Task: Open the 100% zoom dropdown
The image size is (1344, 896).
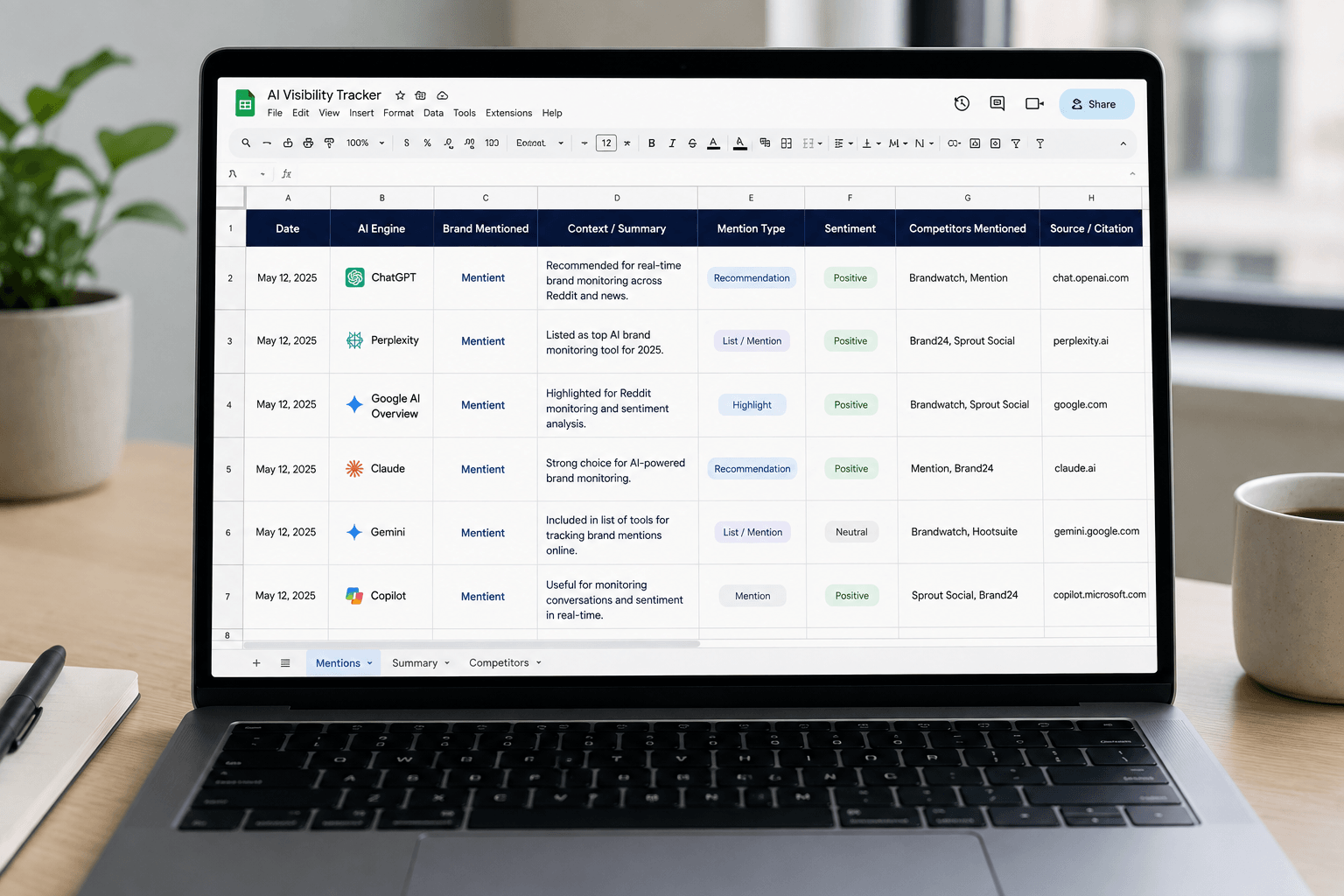Action: point(365,143)
